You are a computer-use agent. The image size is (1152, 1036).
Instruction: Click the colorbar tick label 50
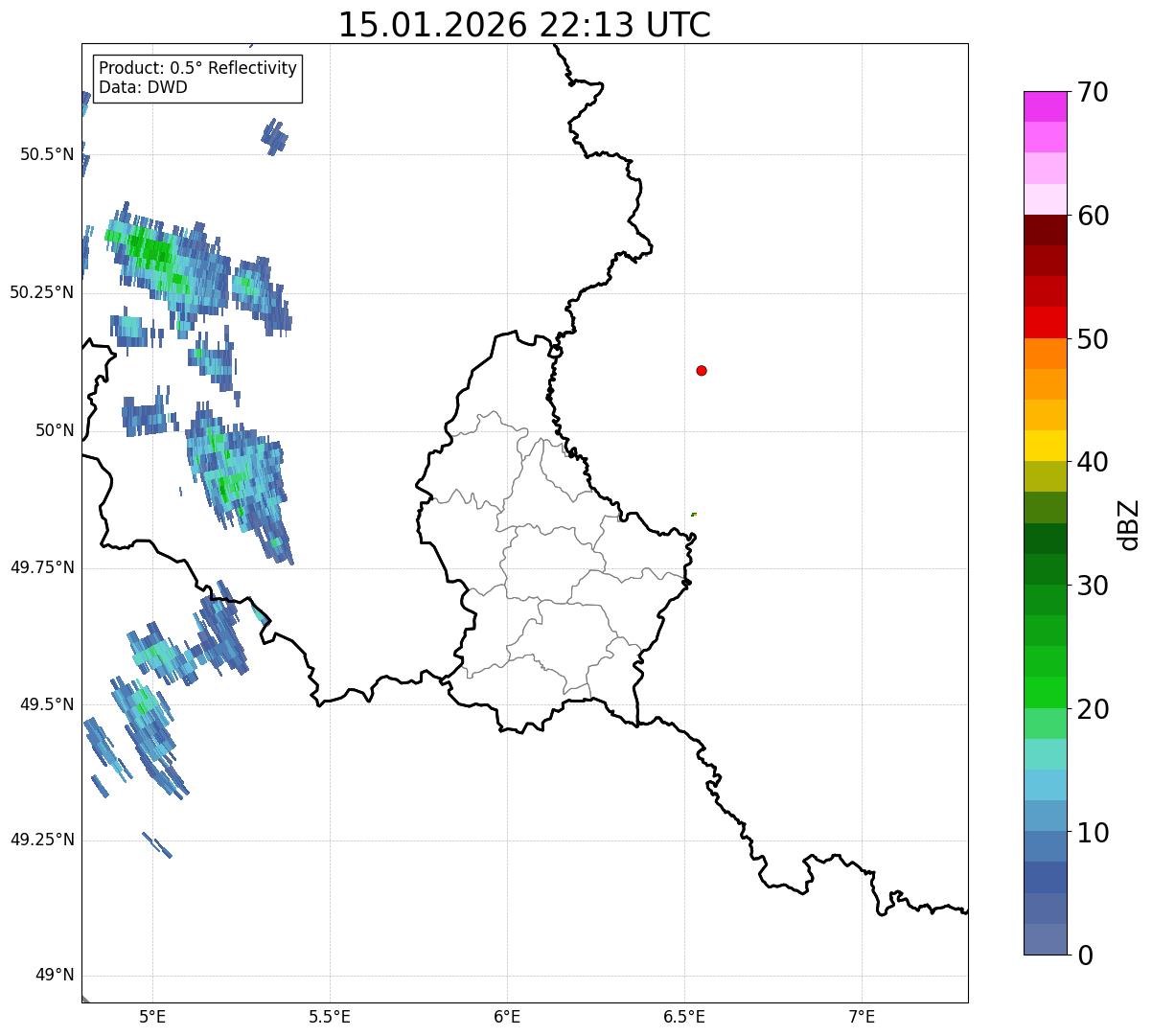click(1093, 339)
